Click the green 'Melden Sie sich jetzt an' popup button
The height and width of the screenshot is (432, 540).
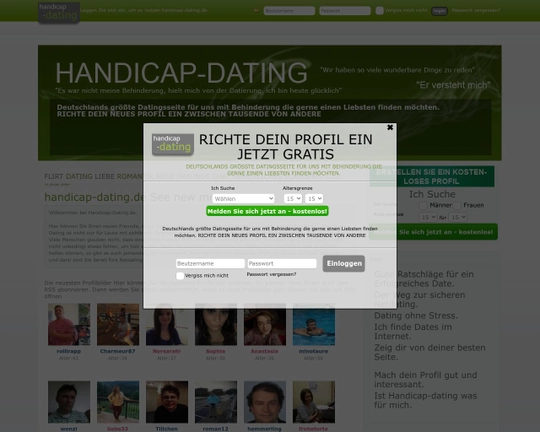point(267,211)
